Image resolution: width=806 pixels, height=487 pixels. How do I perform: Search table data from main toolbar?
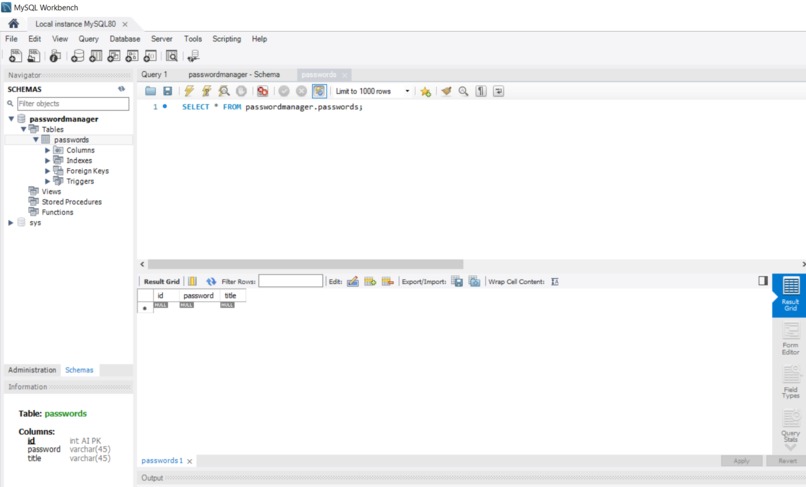[172, 56]
